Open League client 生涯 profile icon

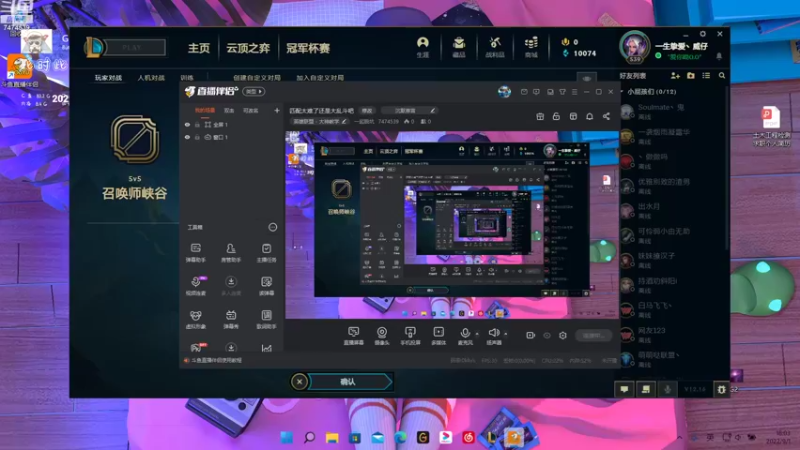pyautogui.click(x=422, y=47)
